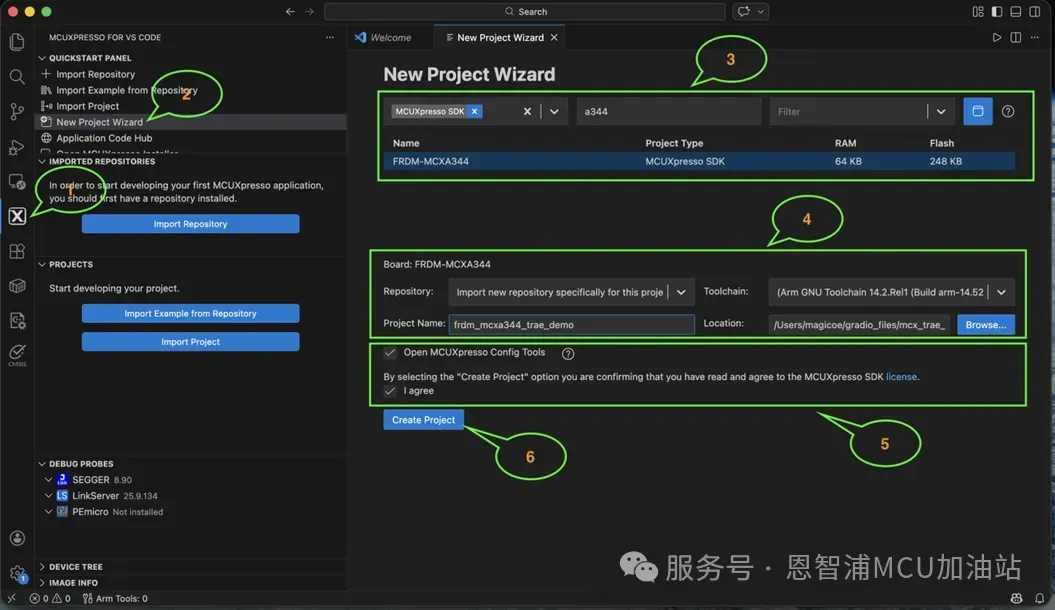Toggle Open MCUXpresso Config Tools checkbox

(390, 352)
